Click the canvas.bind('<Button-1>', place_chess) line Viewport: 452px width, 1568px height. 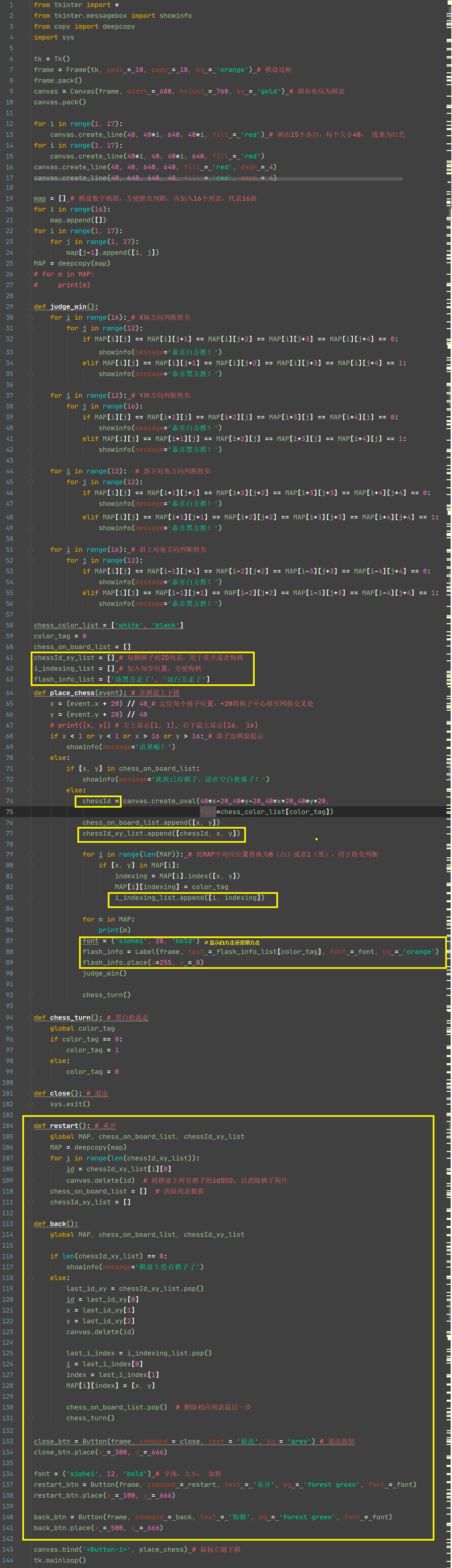[x=137, y=1550]
